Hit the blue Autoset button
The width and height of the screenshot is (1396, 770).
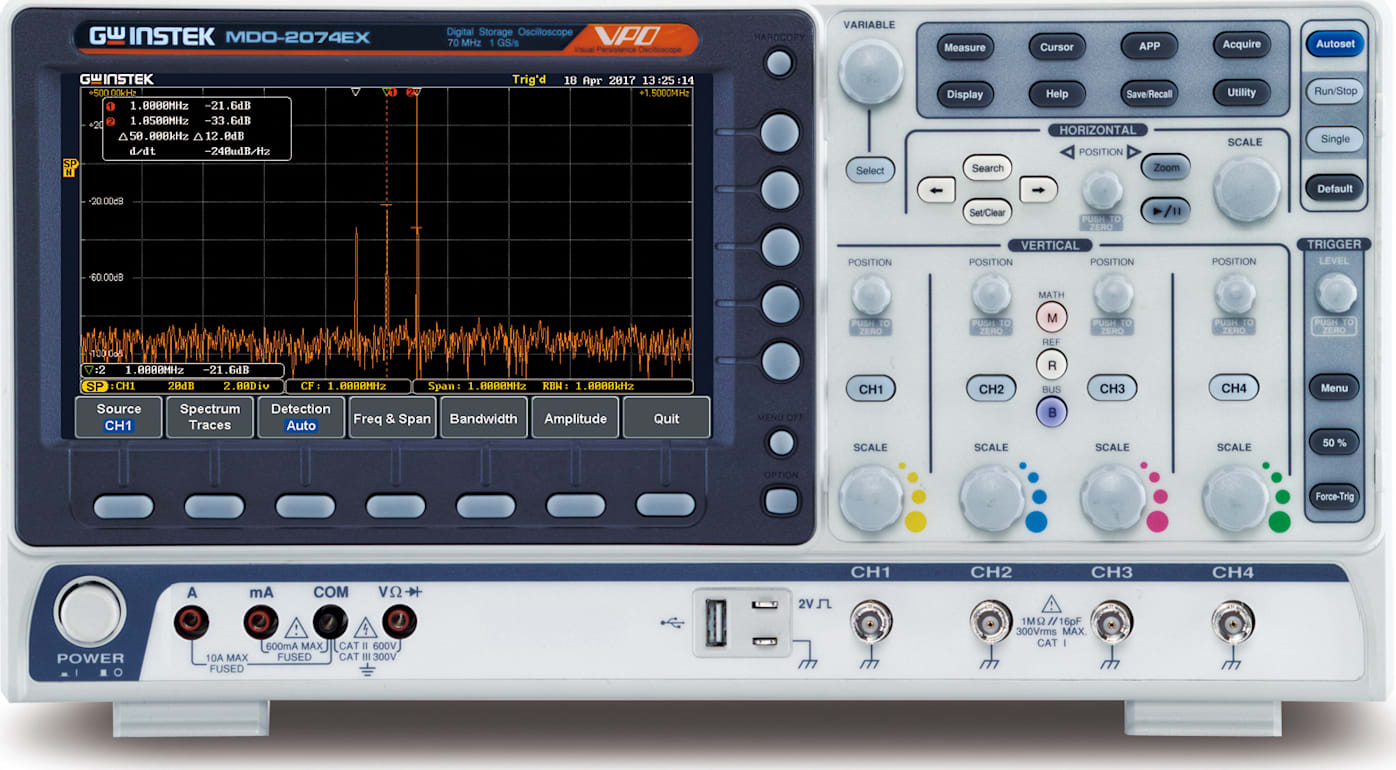[x=1335, y=44]
